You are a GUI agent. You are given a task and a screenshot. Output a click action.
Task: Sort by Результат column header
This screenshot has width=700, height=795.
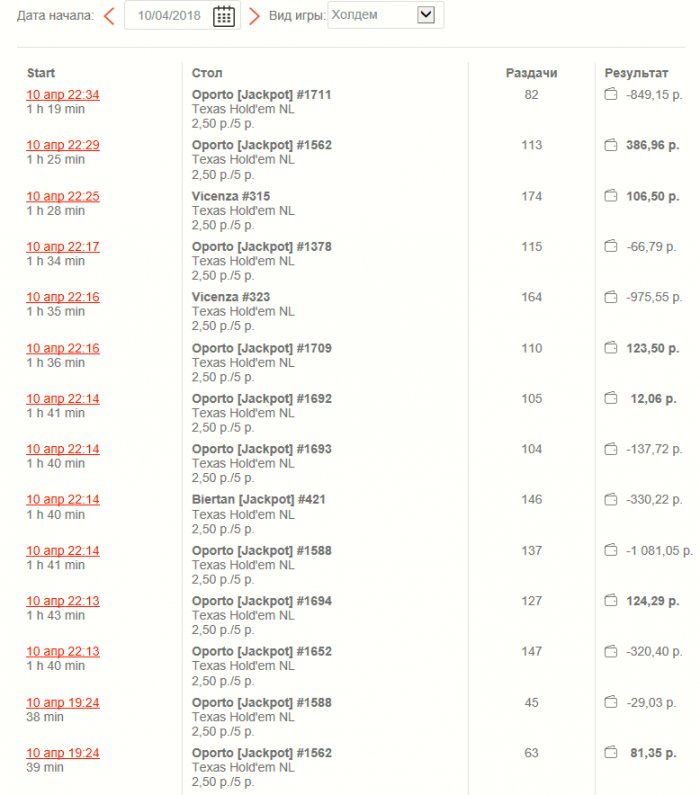[x=636, y=73]
